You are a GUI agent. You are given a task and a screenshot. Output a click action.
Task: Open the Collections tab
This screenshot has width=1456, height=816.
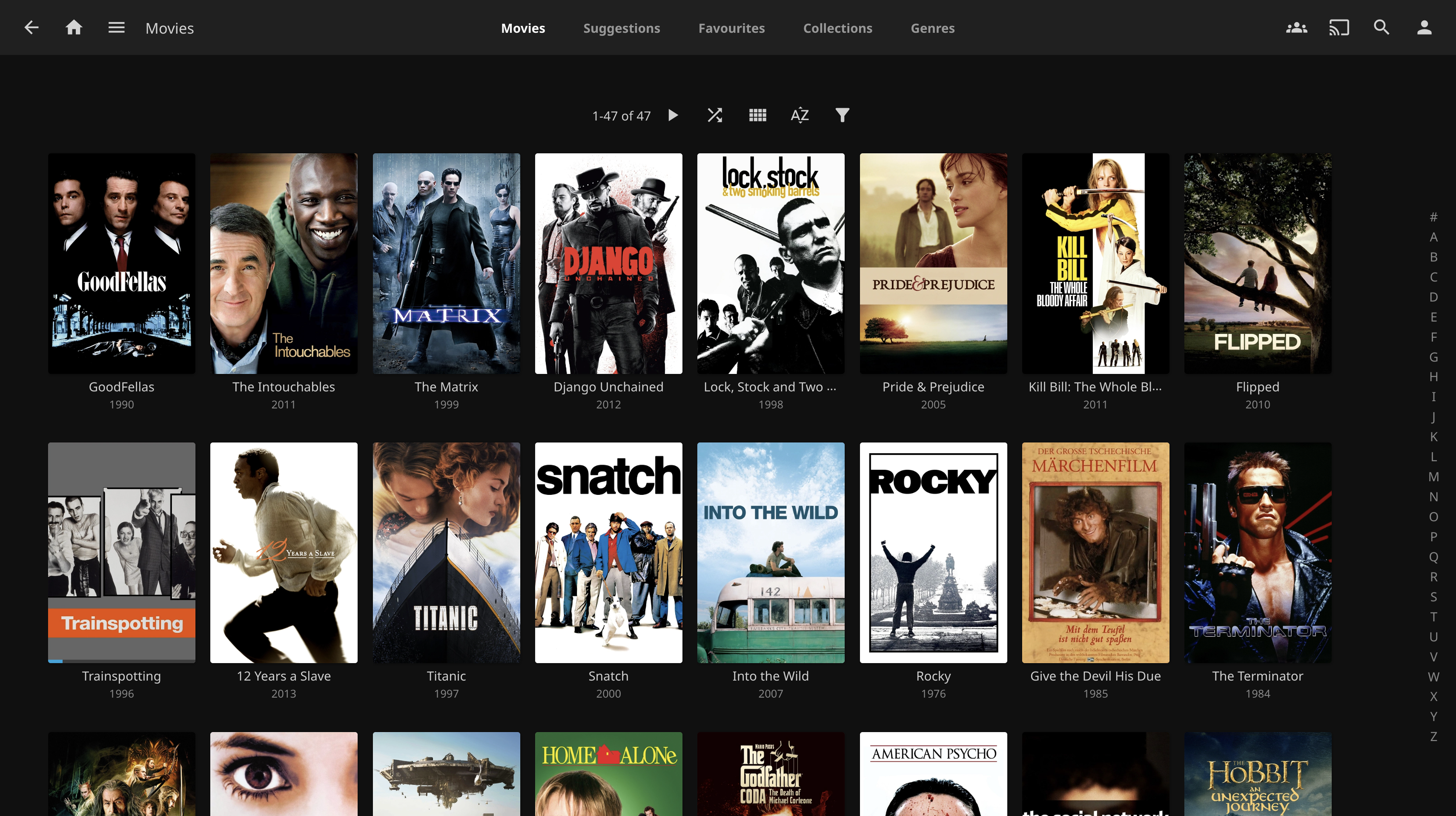tap(838, 28)
